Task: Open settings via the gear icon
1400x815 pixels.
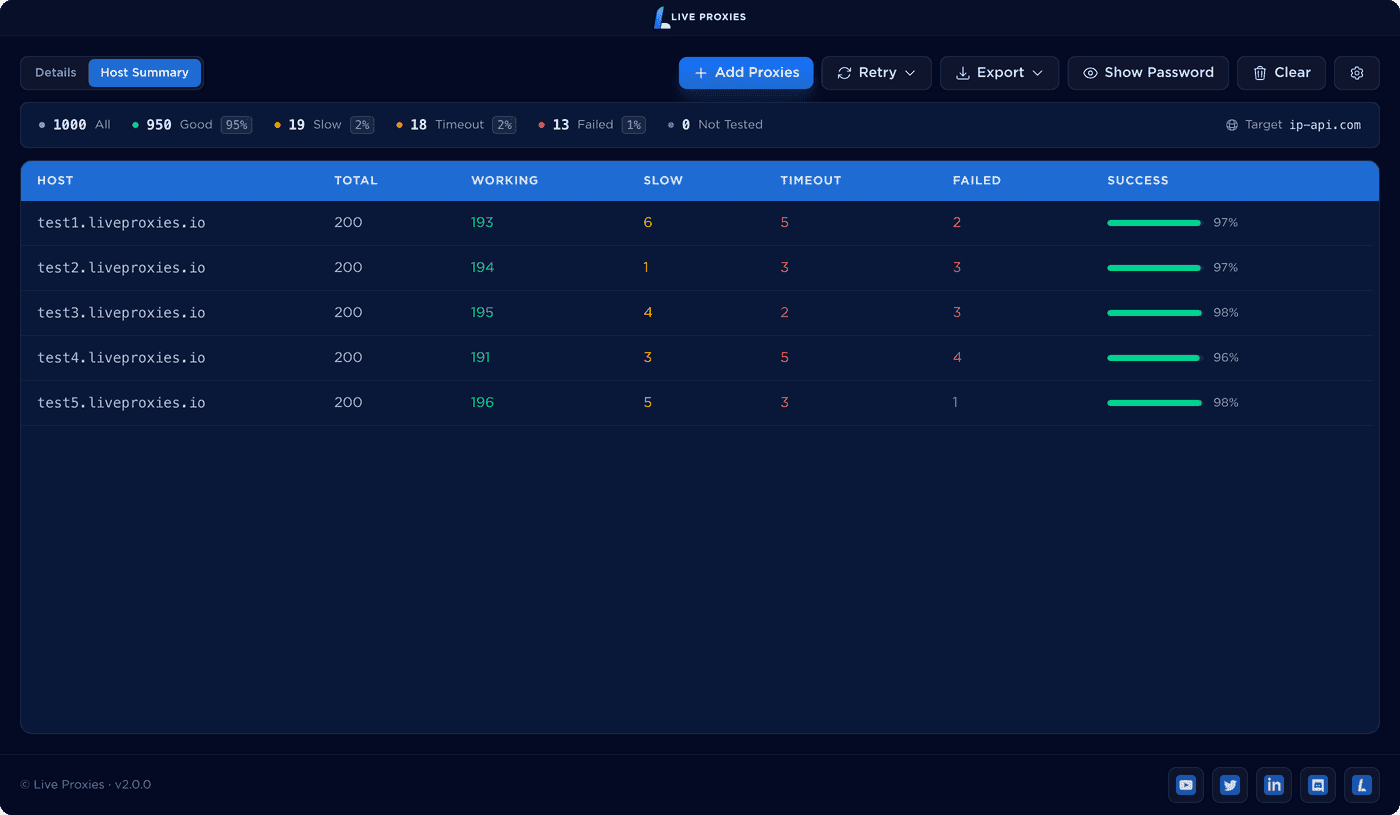Action: (1357, 73)
